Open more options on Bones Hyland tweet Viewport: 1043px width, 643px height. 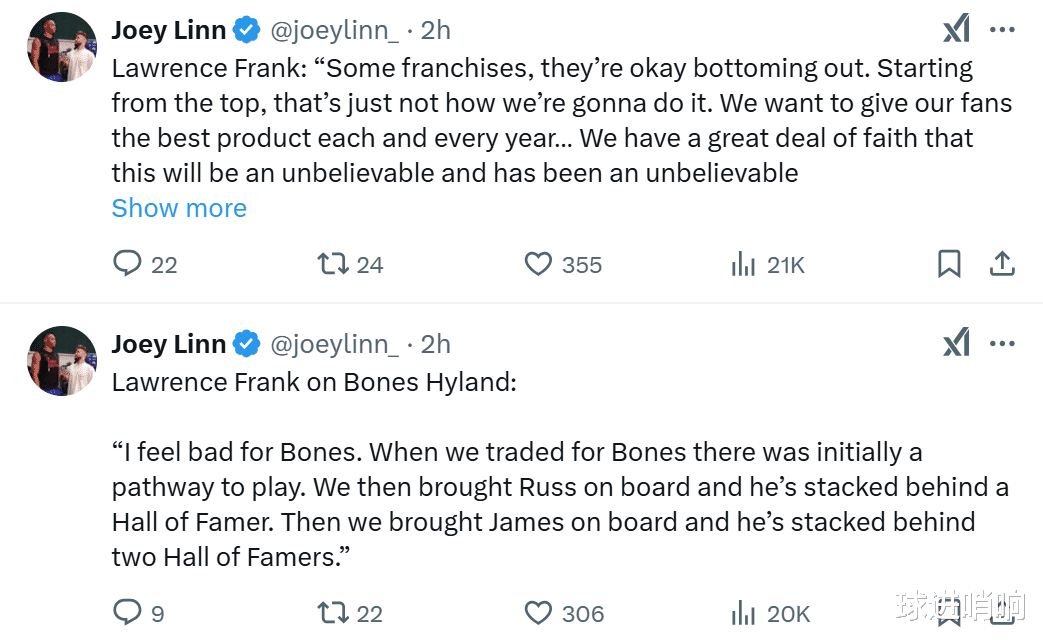click(x=1002, y=344)
